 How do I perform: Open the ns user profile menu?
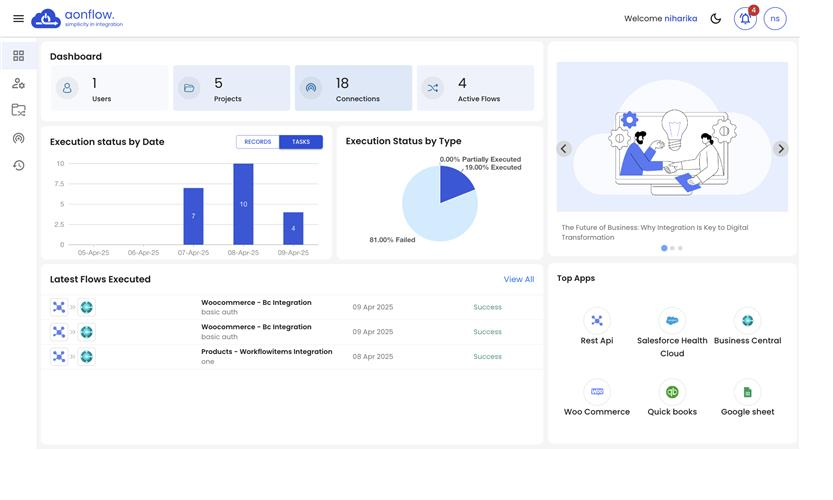click(x=775, y=19)
